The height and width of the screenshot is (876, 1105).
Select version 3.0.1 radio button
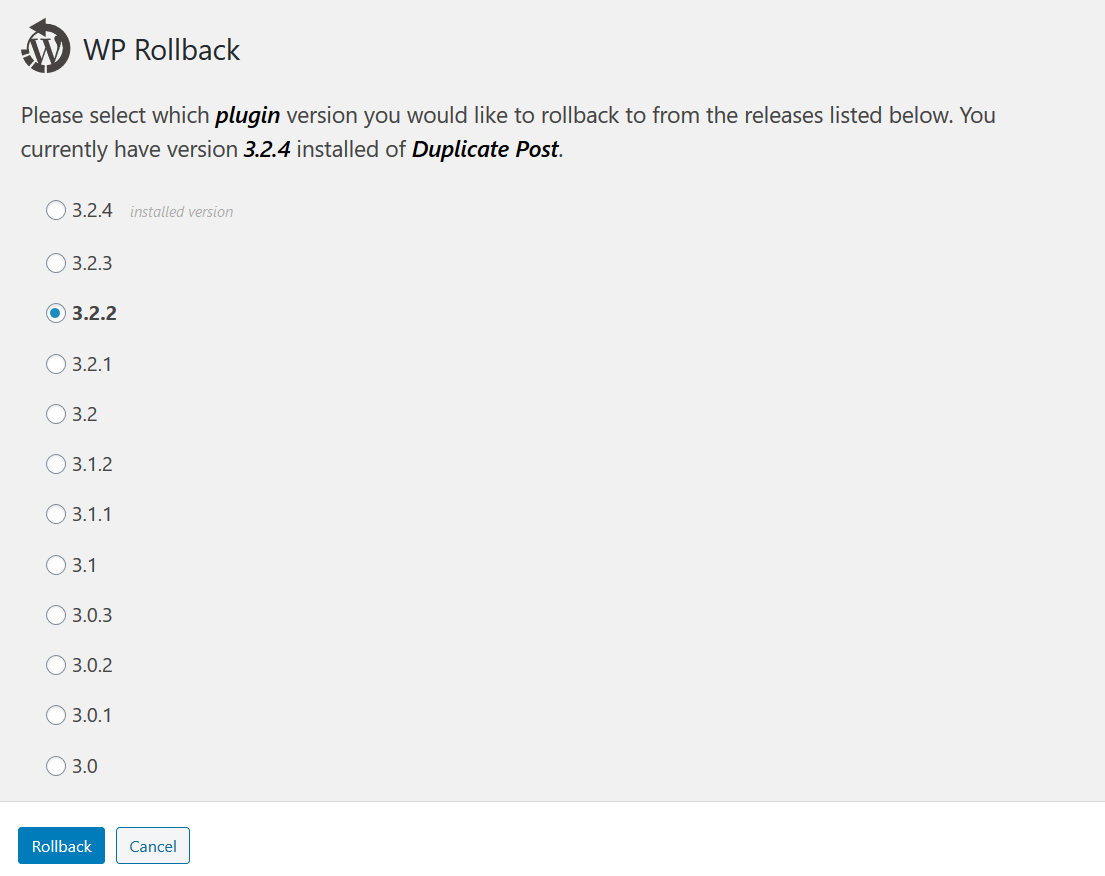pyautogui.click(x=56, y=715)
